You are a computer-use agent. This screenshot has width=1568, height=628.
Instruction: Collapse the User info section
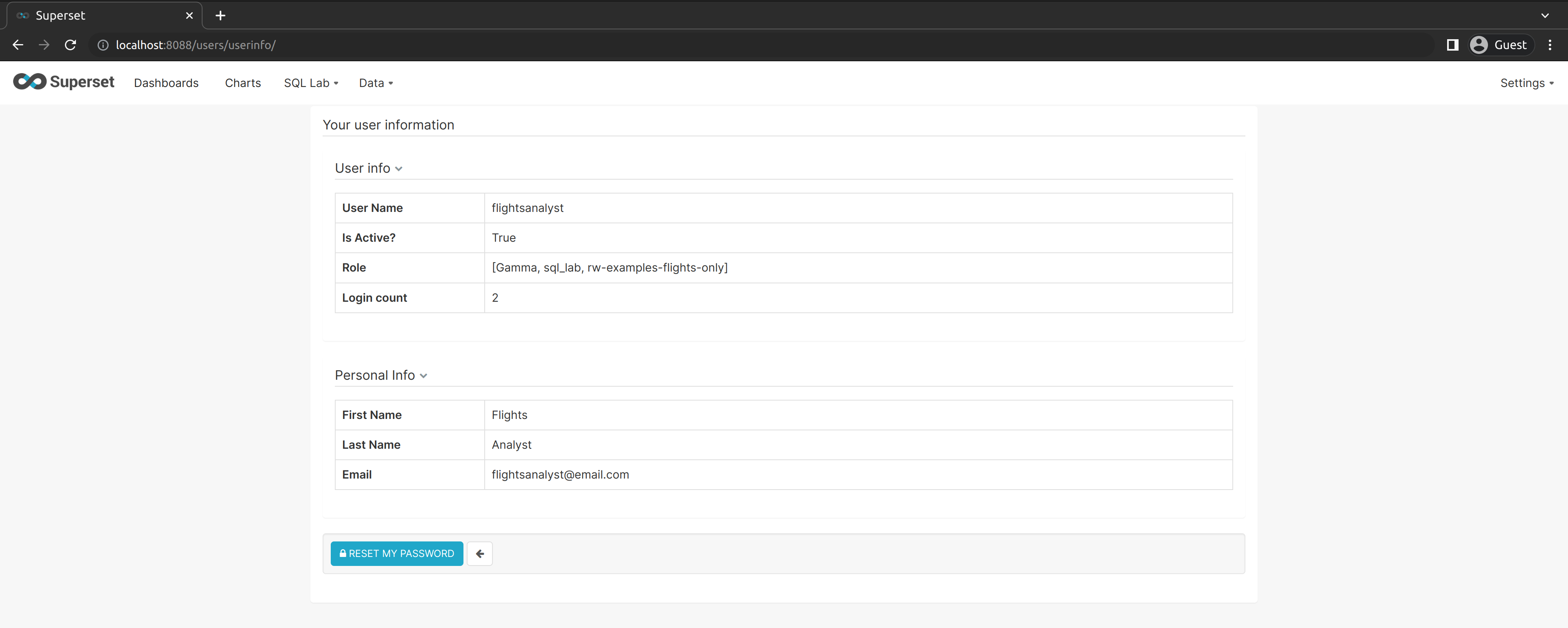[399, 169]
